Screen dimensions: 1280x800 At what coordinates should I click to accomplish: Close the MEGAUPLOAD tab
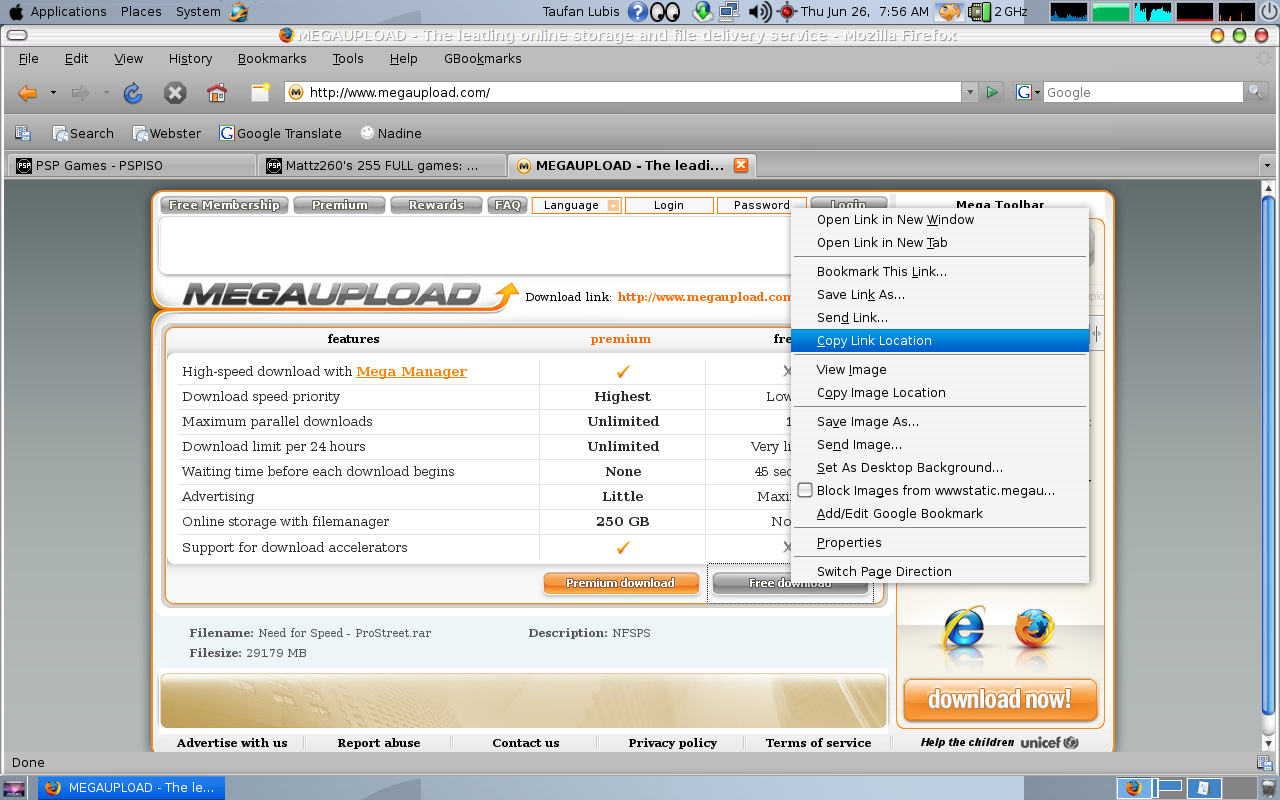pyautogui.click(x=741, y=165)
